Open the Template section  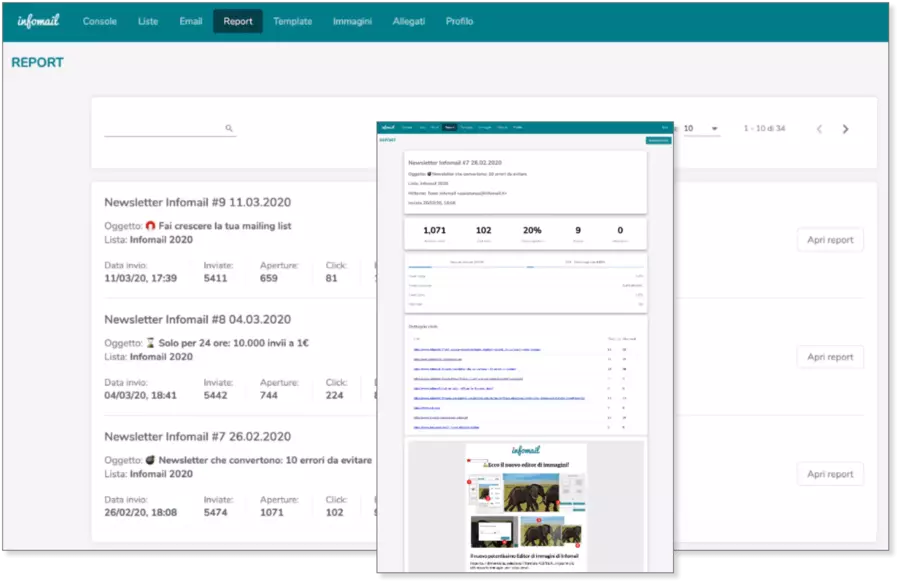coord(292,21)
